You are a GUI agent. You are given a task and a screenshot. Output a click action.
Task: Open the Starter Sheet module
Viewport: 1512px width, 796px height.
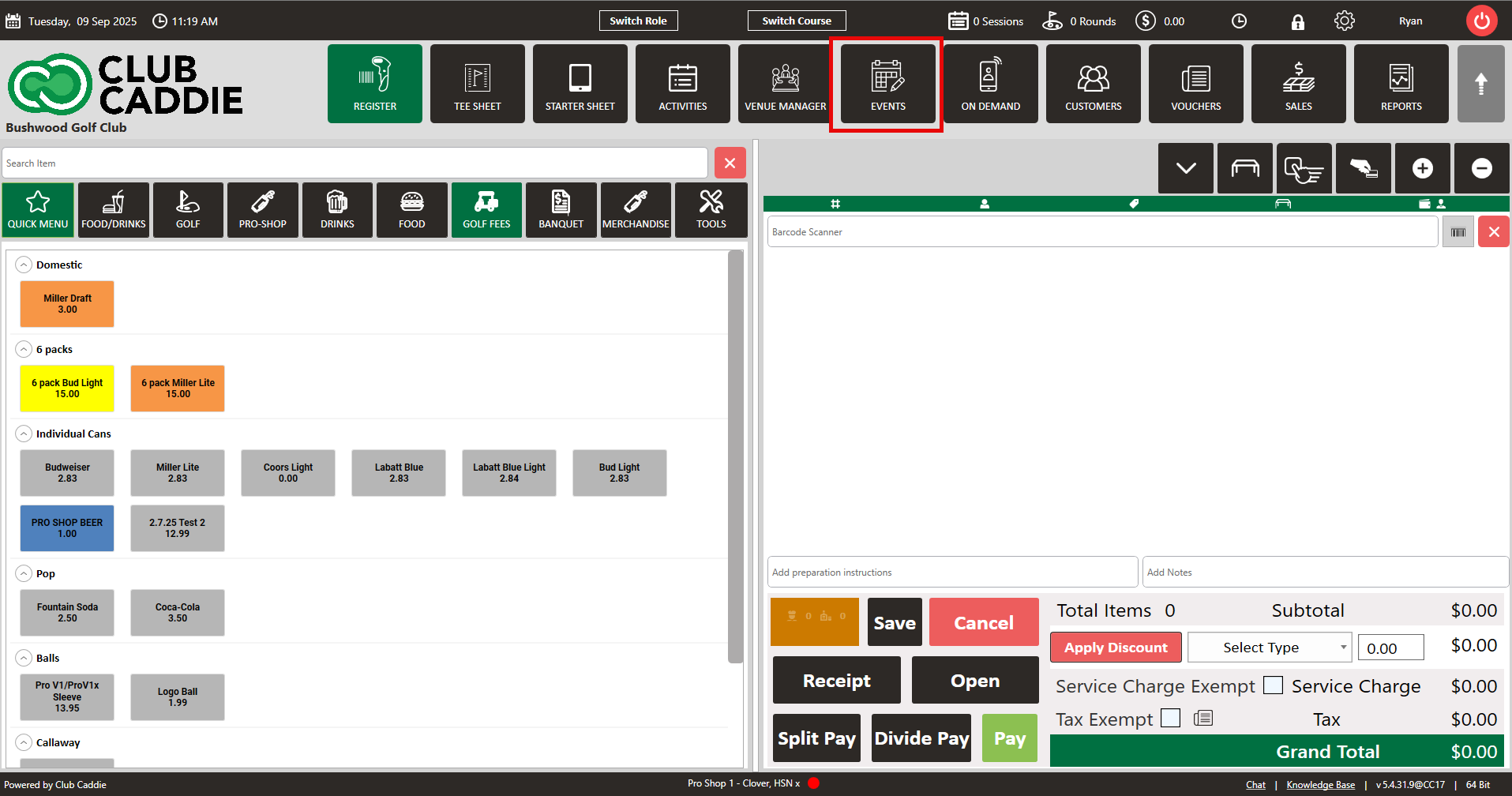point(580,84)
